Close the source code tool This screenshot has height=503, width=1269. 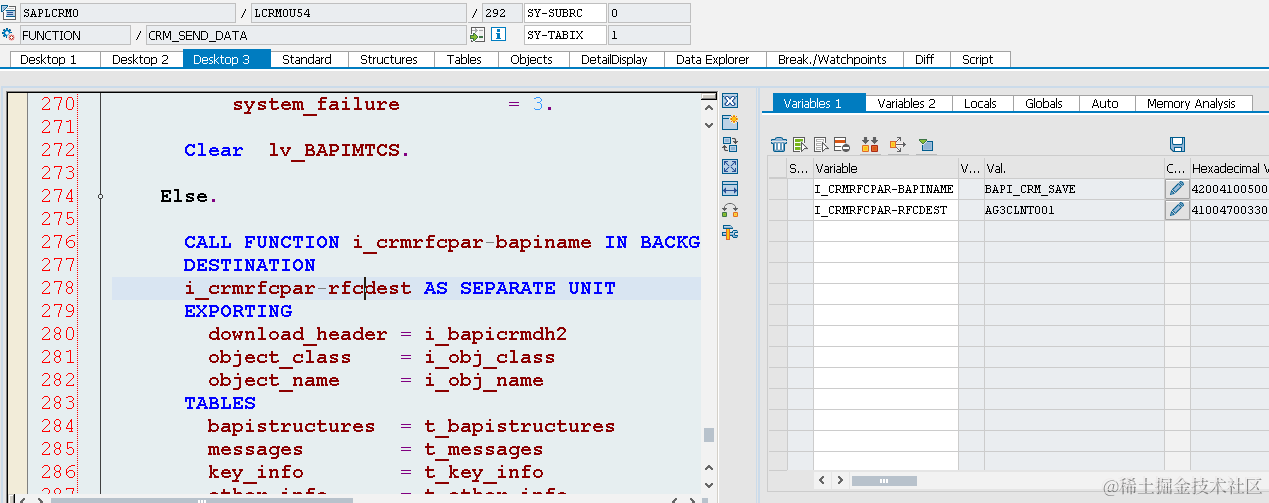(730, 101)
